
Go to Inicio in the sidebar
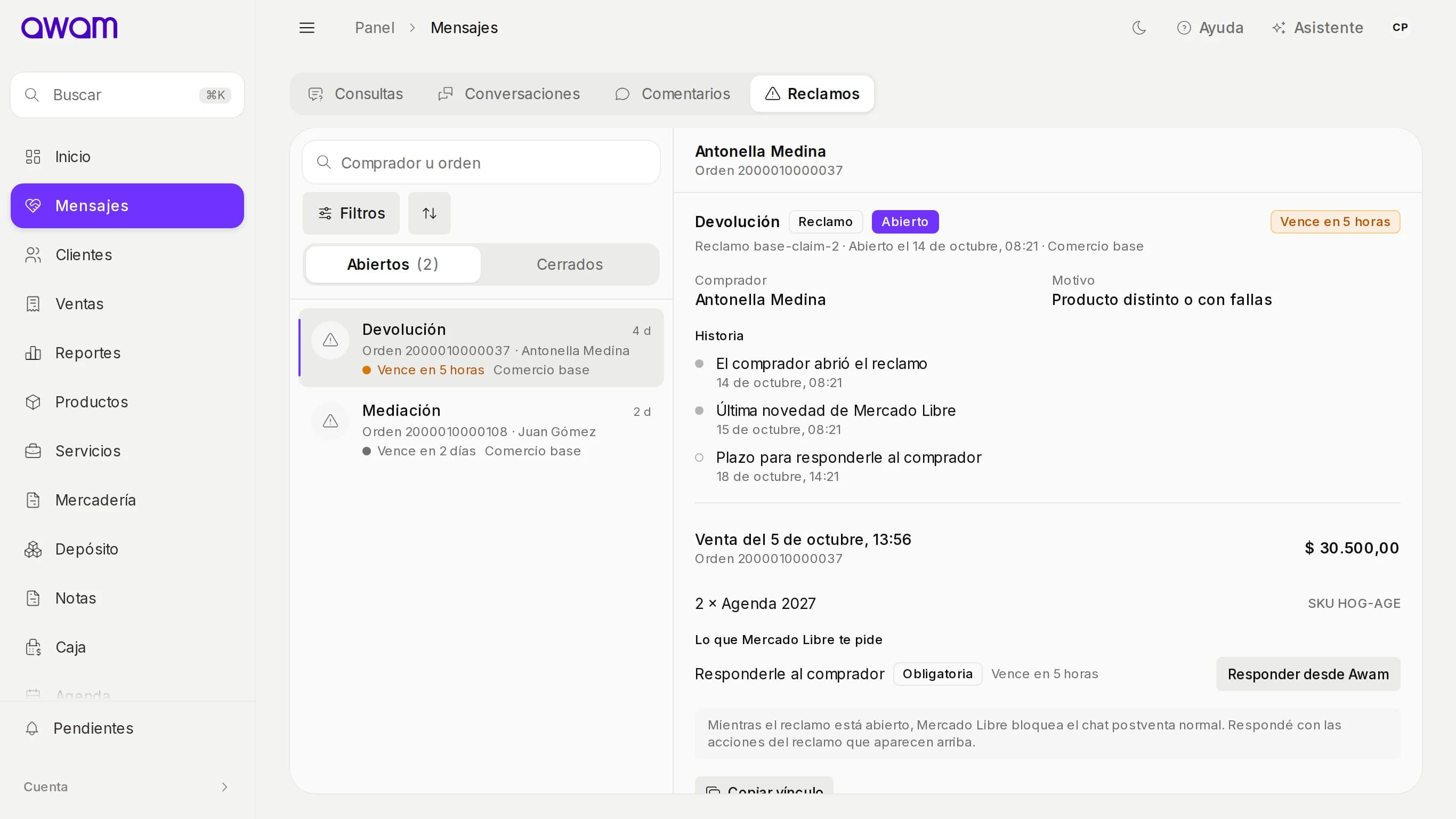[127, 157]
